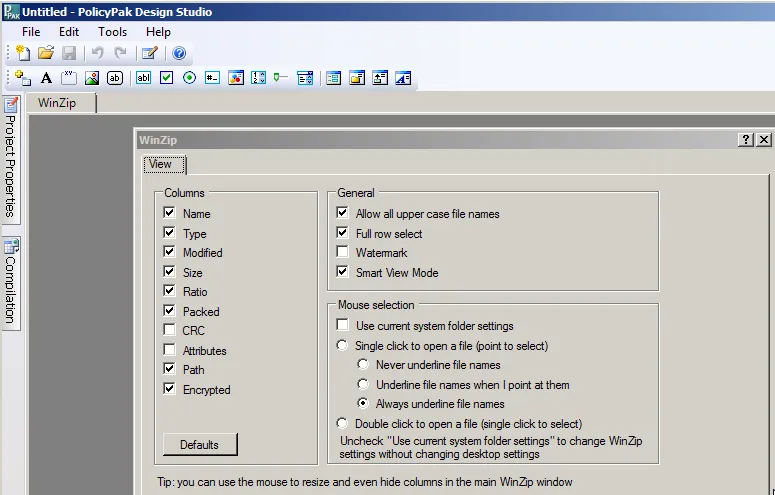
Task: Save the project with the floppy disk icon
Action: point(69,53)
